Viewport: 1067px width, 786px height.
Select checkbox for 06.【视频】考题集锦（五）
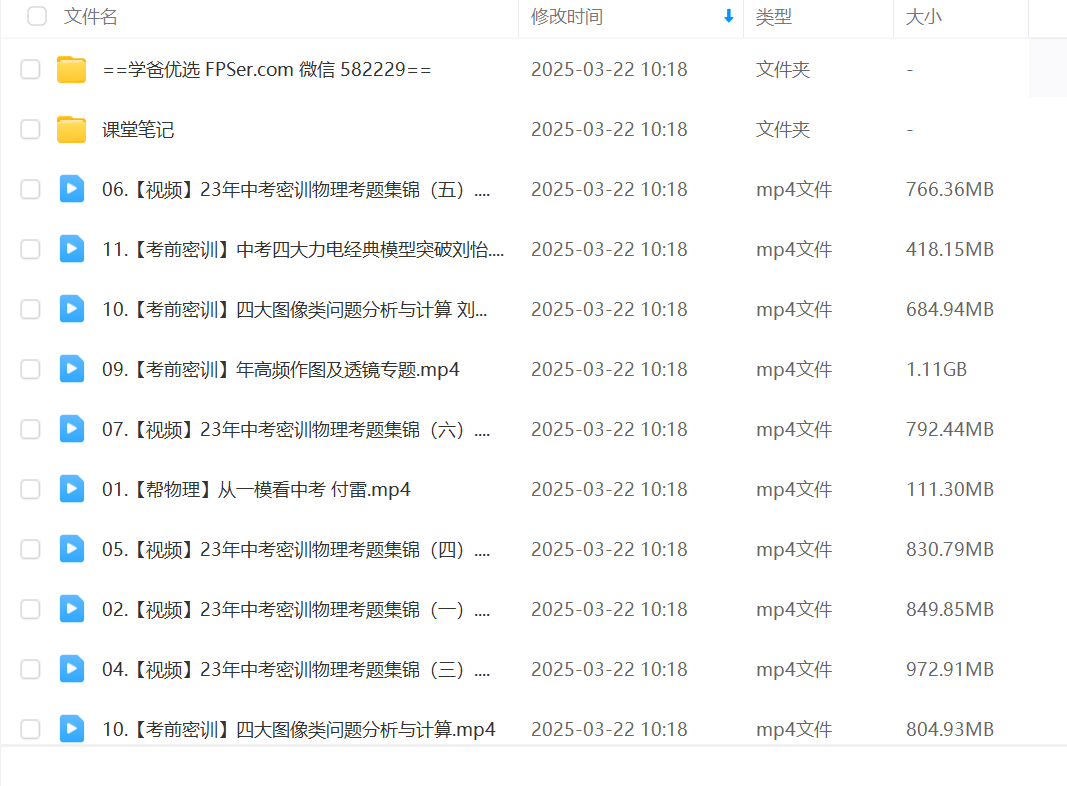tap(30, 189)
